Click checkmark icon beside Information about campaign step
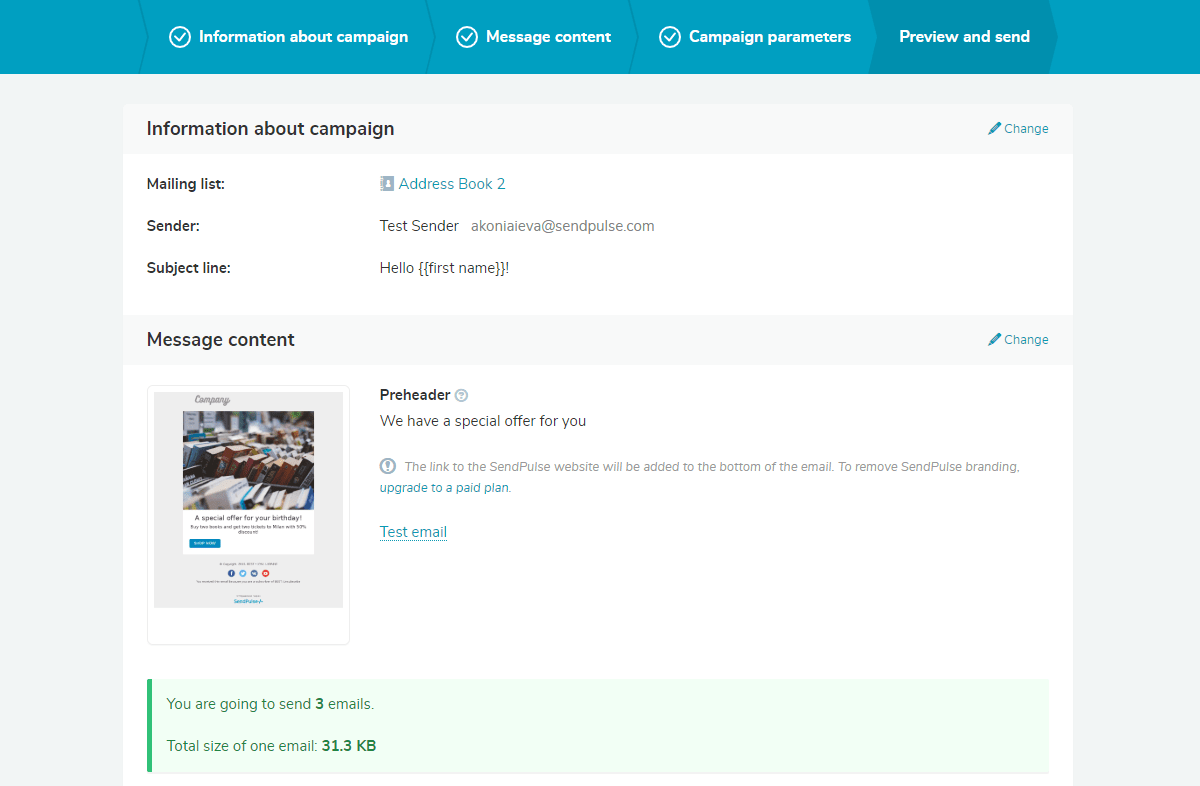 pyautogui.click(x=180, y=37)
